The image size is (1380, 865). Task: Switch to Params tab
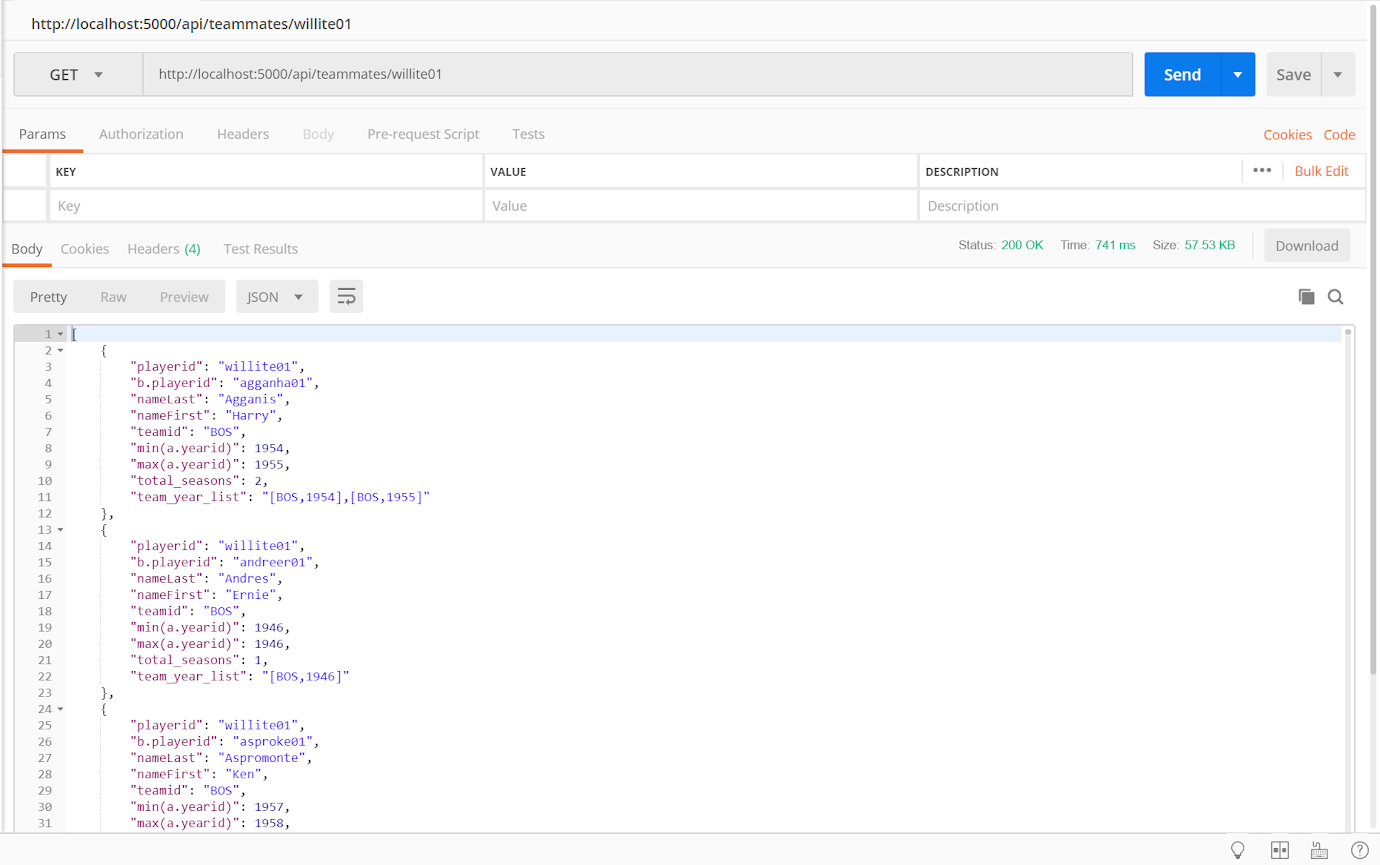coord(42,134)
